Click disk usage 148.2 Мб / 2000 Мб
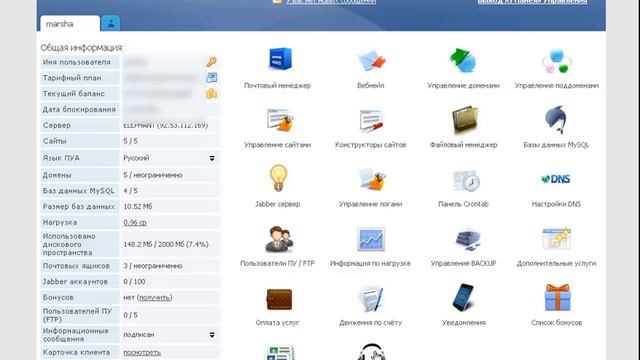This screenshot has height=360, width=640. [x=166, y=244]
